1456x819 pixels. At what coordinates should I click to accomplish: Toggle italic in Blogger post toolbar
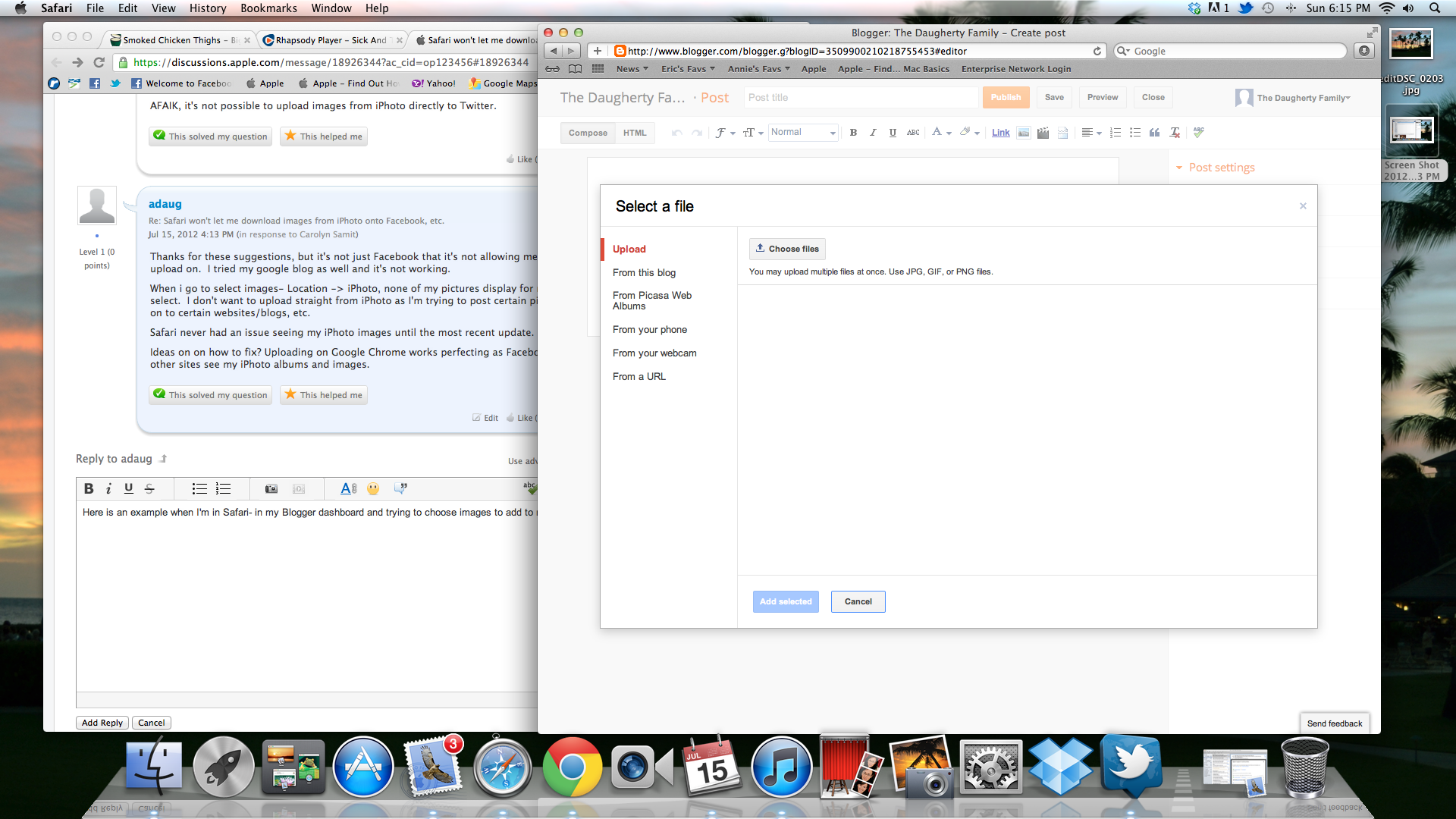(x=873, y=133)
